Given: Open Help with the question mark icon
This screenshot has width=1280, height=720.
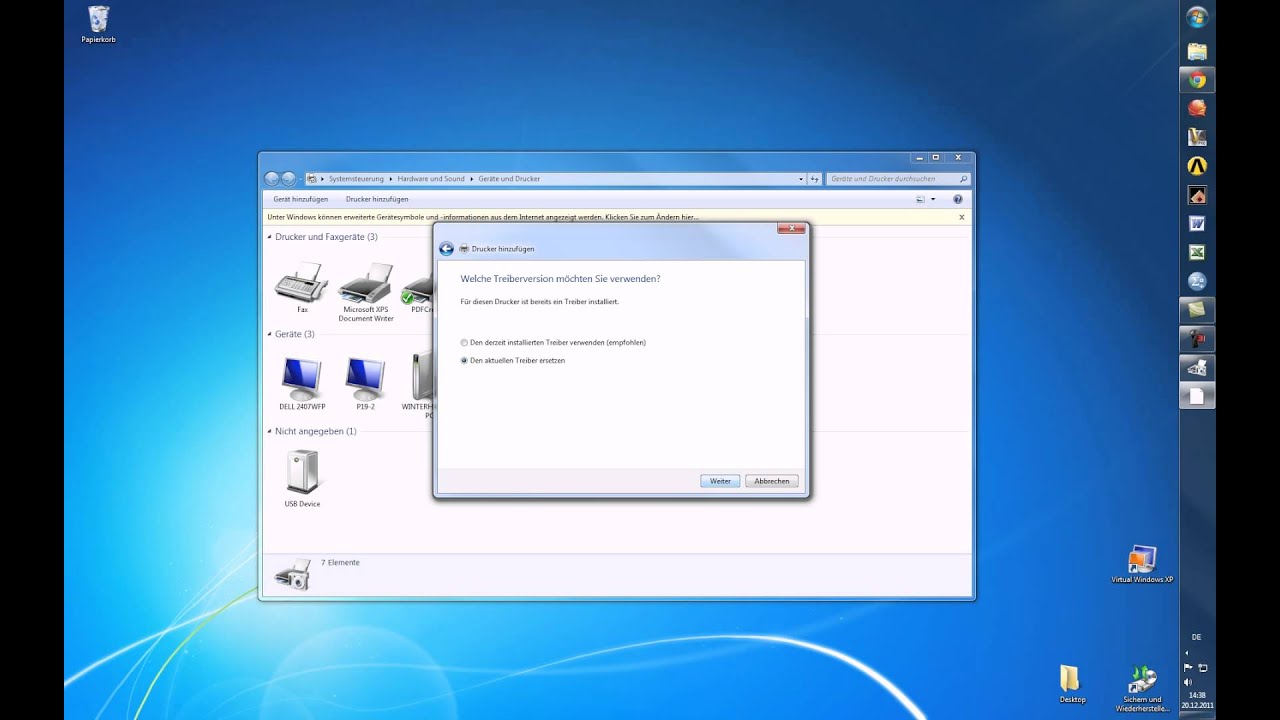Looking at the screenshot, I should tap(957, 199).
